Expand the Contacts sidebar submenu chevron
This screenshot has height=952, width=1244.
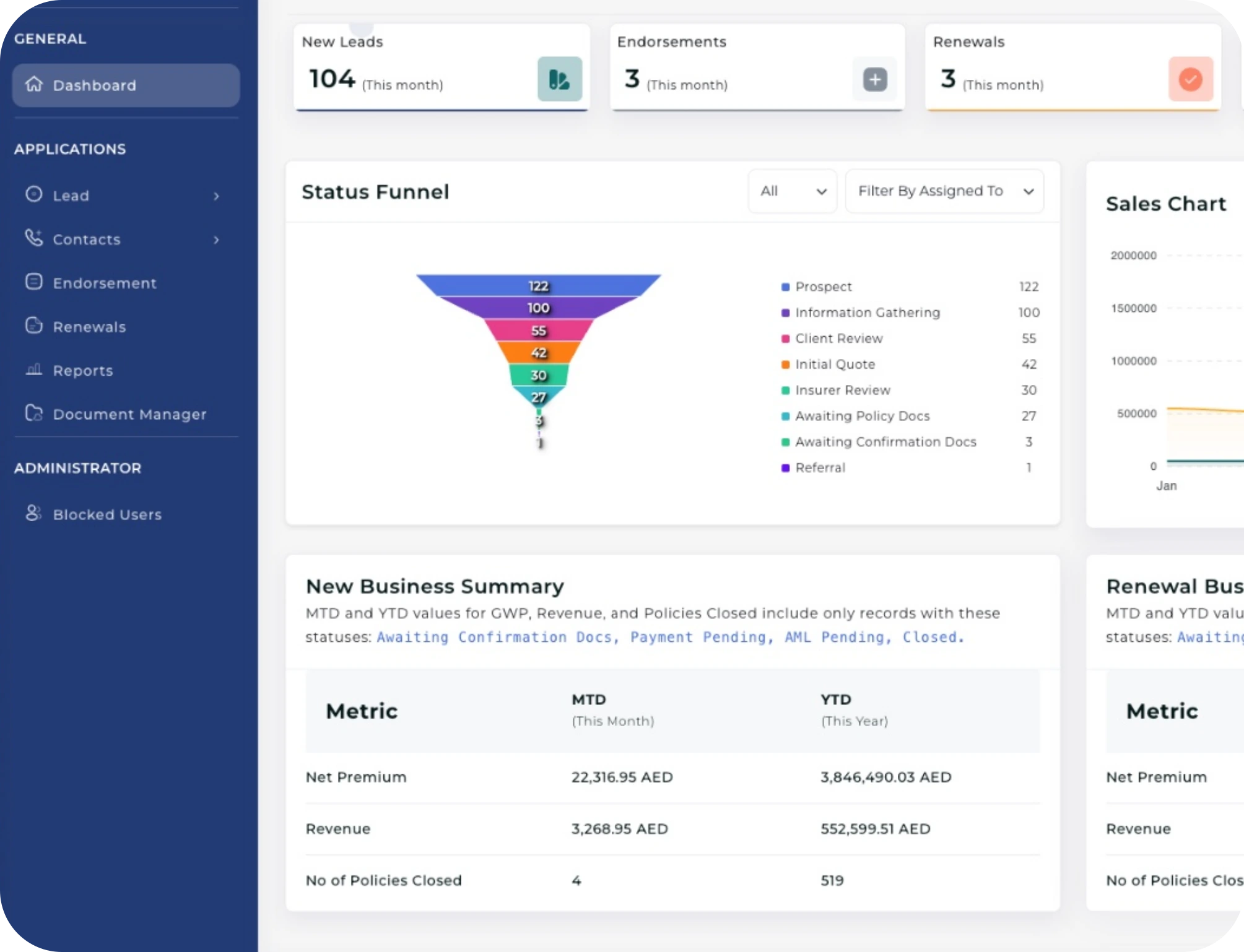click(x=217, y=240)
